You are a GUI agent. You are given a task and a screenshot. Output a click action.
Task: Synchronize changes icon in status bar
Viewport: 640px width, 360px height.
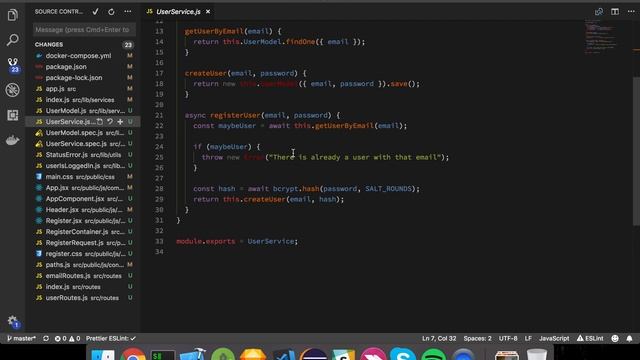click(x=46, y=338)
